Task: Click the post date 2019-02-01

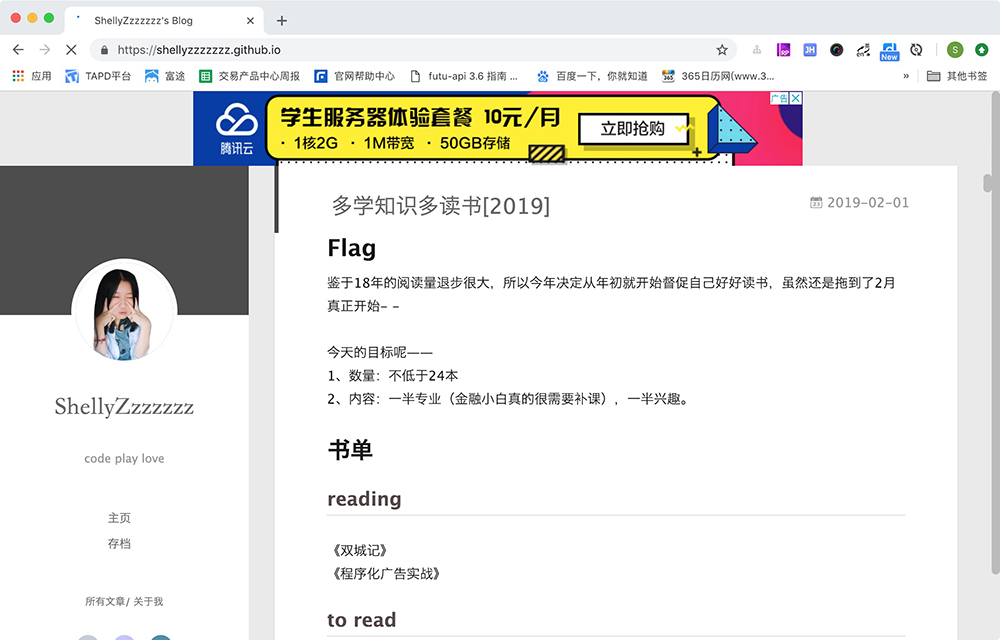Action: (868, 203)
